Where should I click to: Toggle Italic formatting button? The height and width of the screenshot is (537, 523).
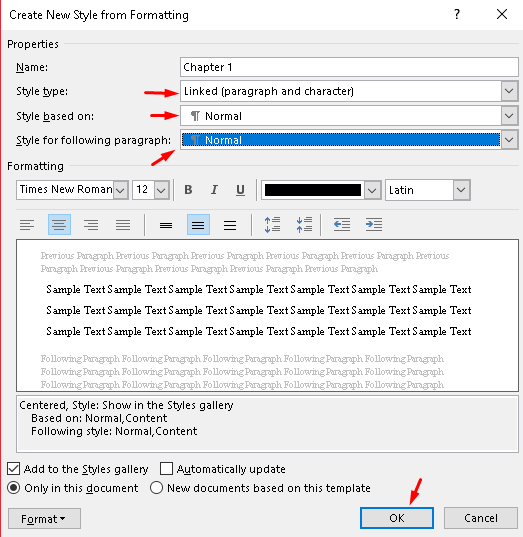[x=214, y=190]
